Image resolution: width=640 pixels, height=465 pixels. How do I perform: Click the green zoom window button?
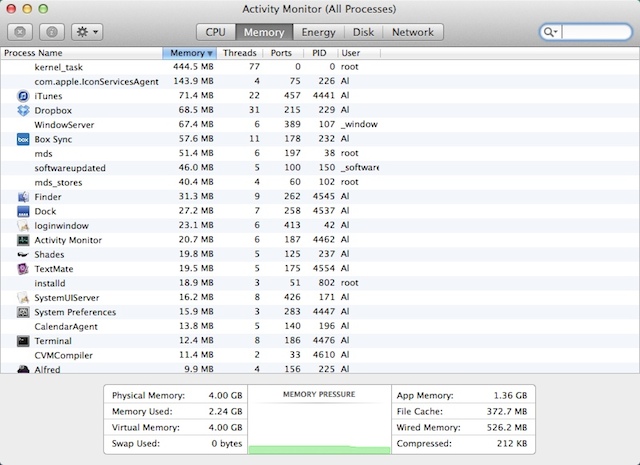click(x=43, y=9)
